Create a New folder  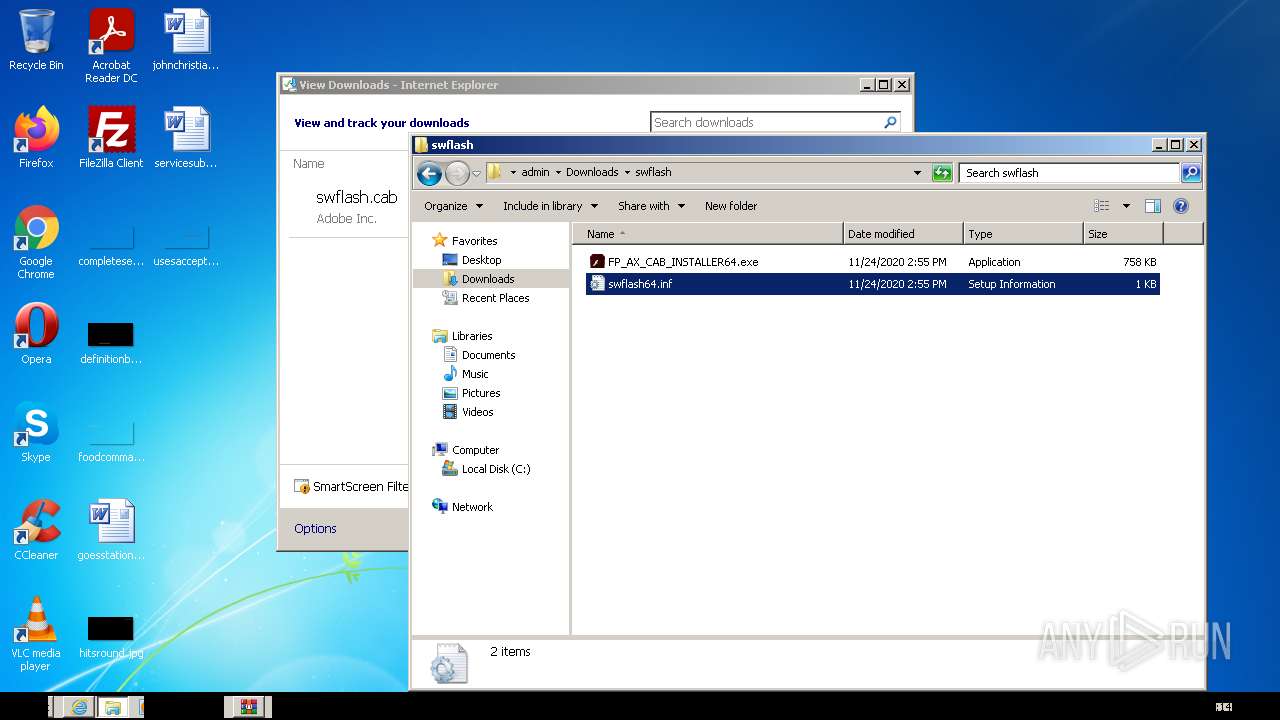pos(731,206)
